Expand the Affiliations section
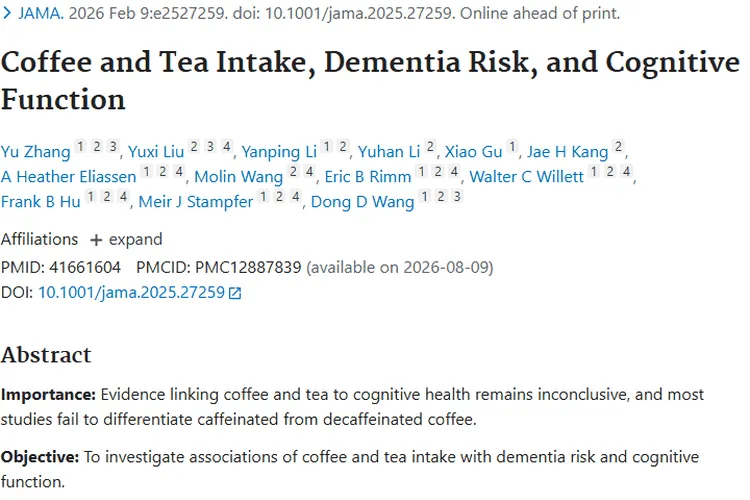Screen dimensions: 750x500 126,240
